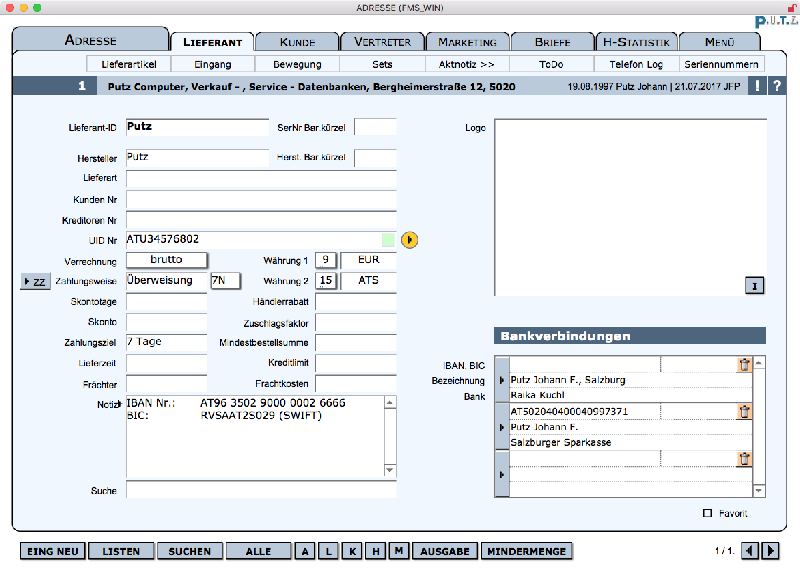Click the exclamation mark icon in header

(757, 86)
